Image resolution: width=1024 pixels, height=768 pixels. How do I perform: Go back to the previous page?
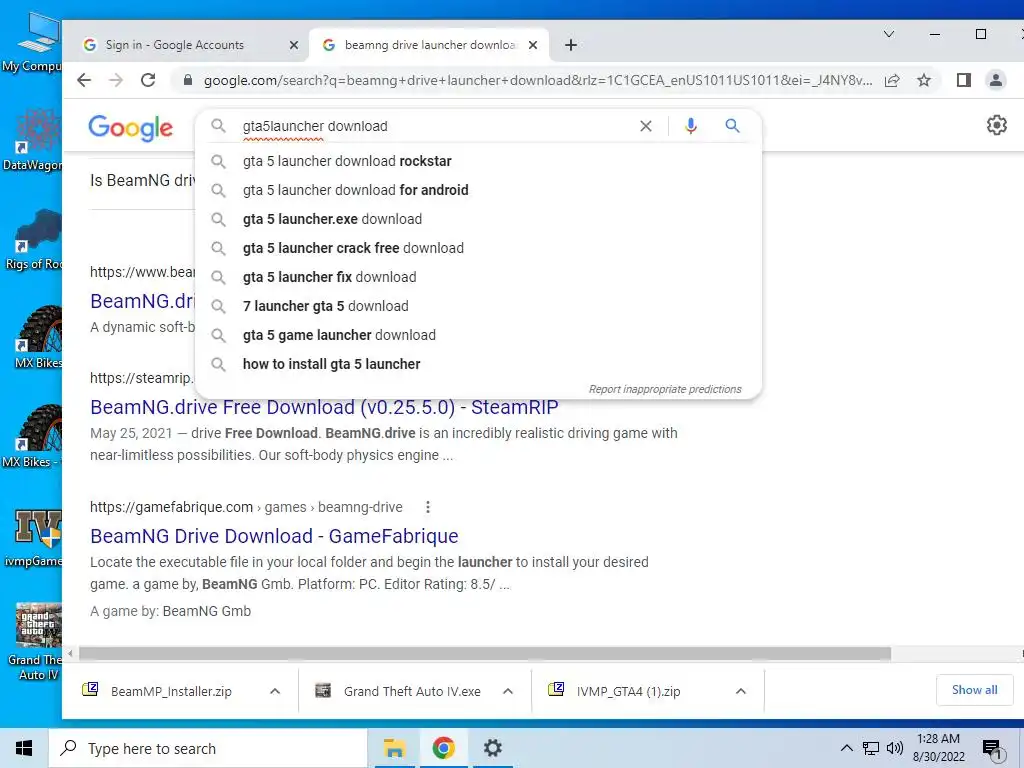[x=84, y=80]
